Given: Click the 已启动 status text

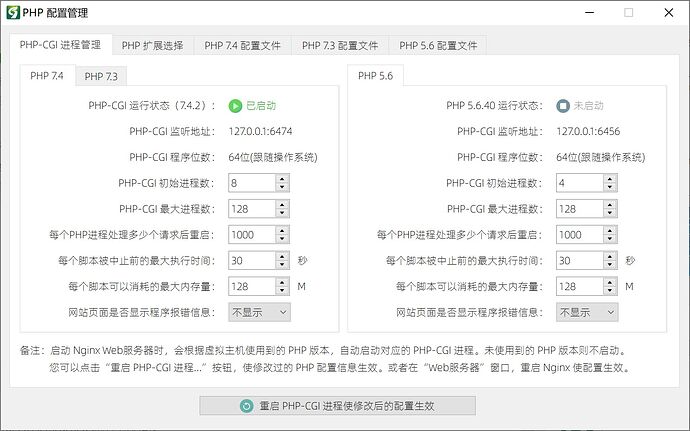Looking at the screenshot, I should 261,106.
